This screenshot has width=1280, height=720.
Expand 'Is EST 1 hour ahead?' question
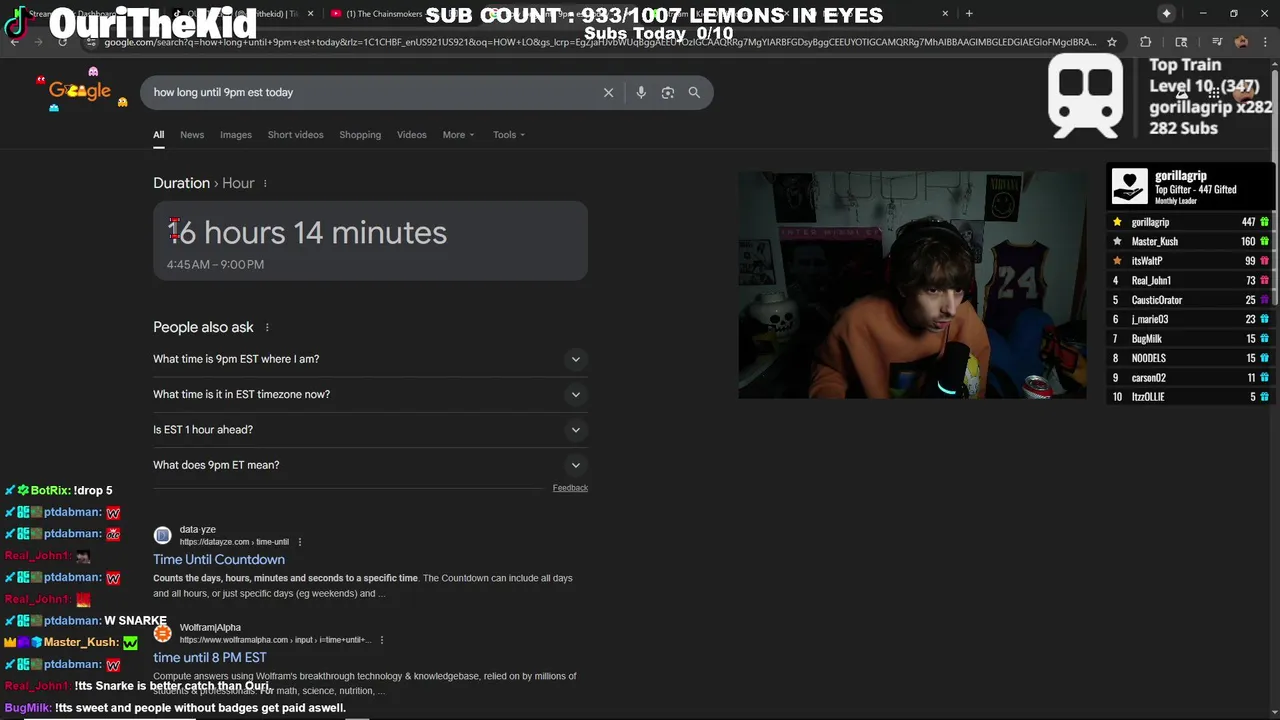(370, 429)
